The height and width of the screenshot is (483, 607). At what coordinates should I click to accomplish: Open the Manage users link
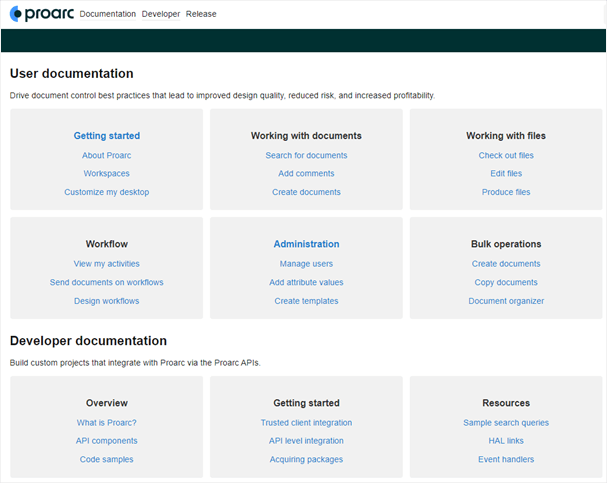coord(306,264)
